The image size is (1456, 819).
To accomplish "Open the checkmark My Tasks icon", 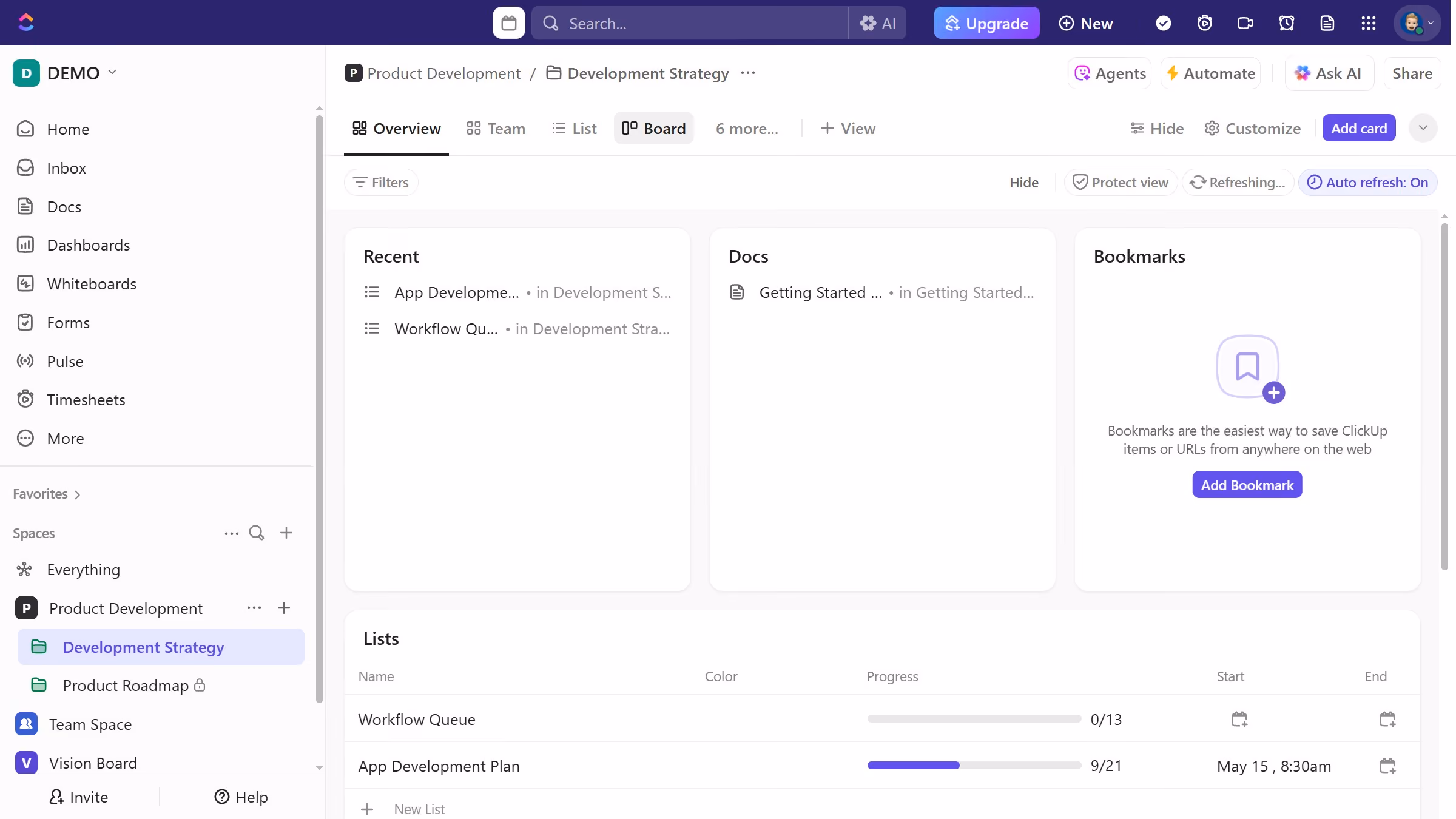I will [1163, 23].
